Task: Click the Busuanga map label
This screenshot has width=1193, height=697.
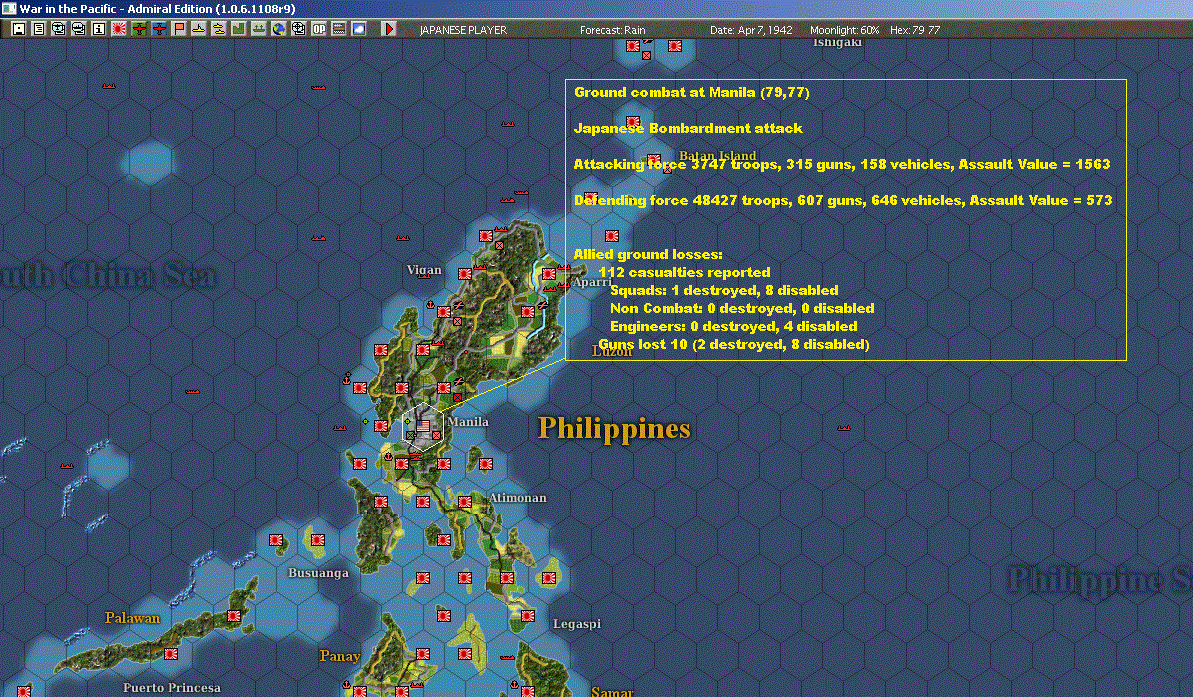Action: point(318,573)
